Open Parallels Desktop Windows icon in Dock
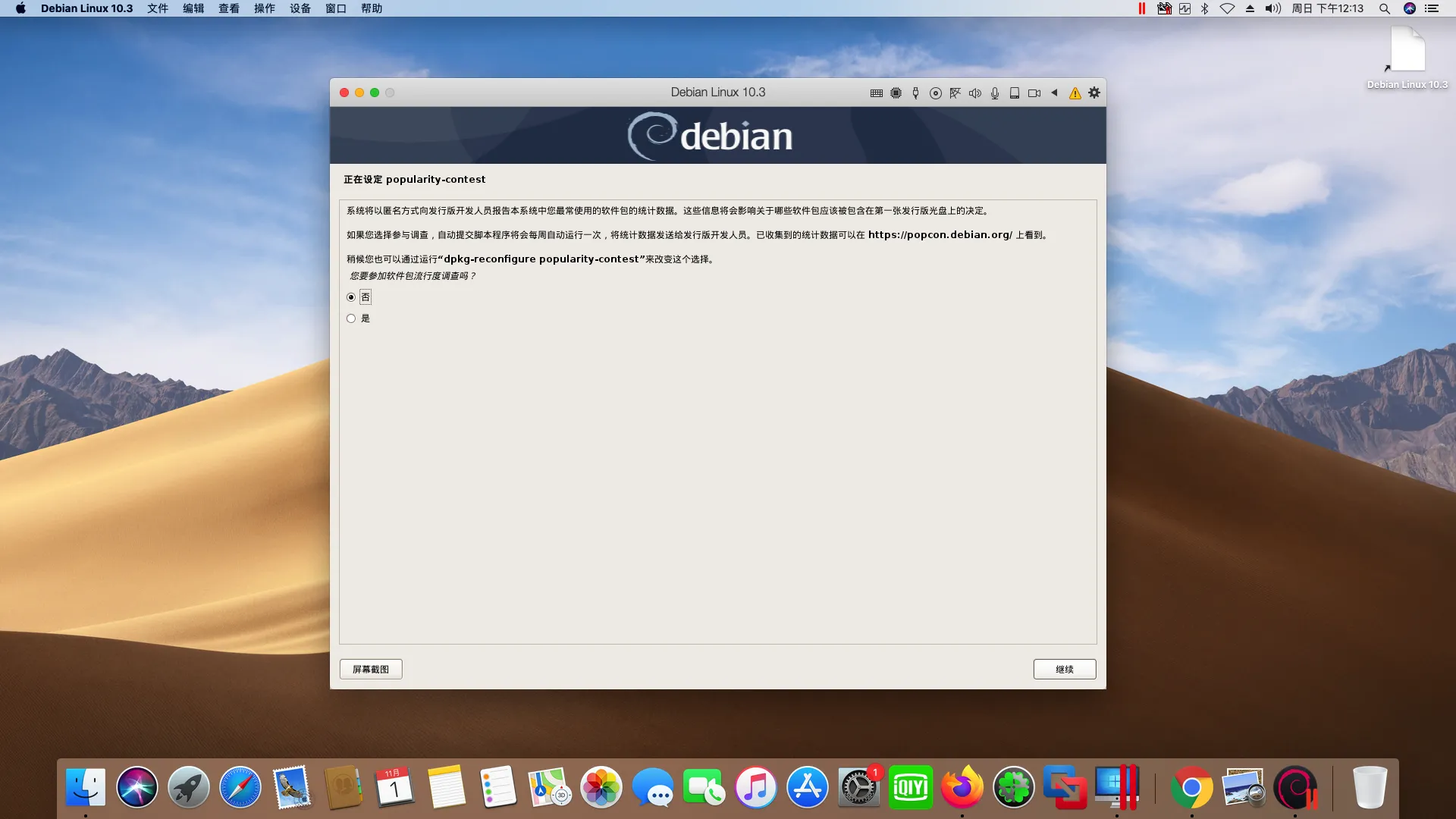 [1117, 787]
